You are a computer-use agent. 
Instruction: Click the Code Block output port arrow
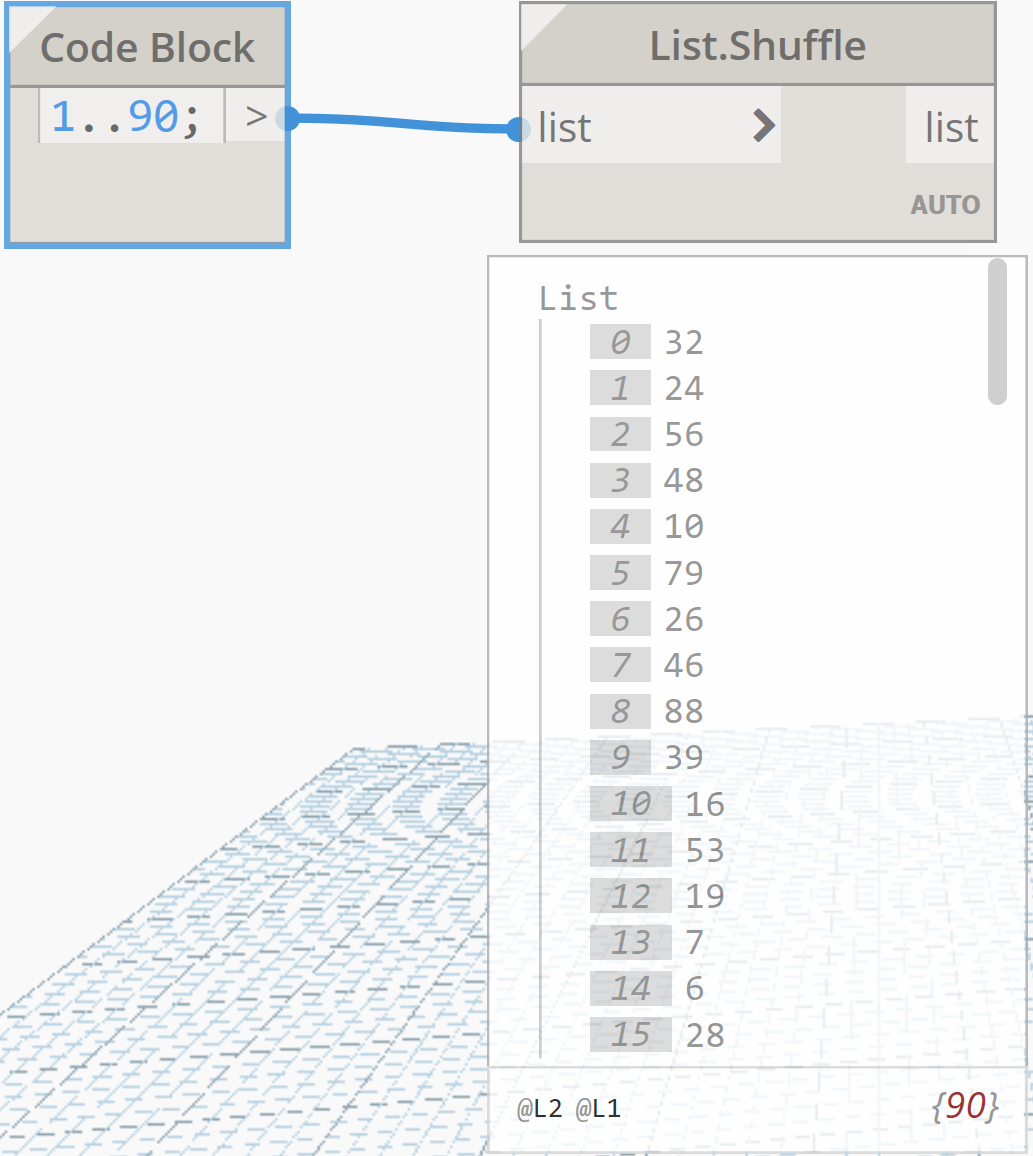[256, 116]
